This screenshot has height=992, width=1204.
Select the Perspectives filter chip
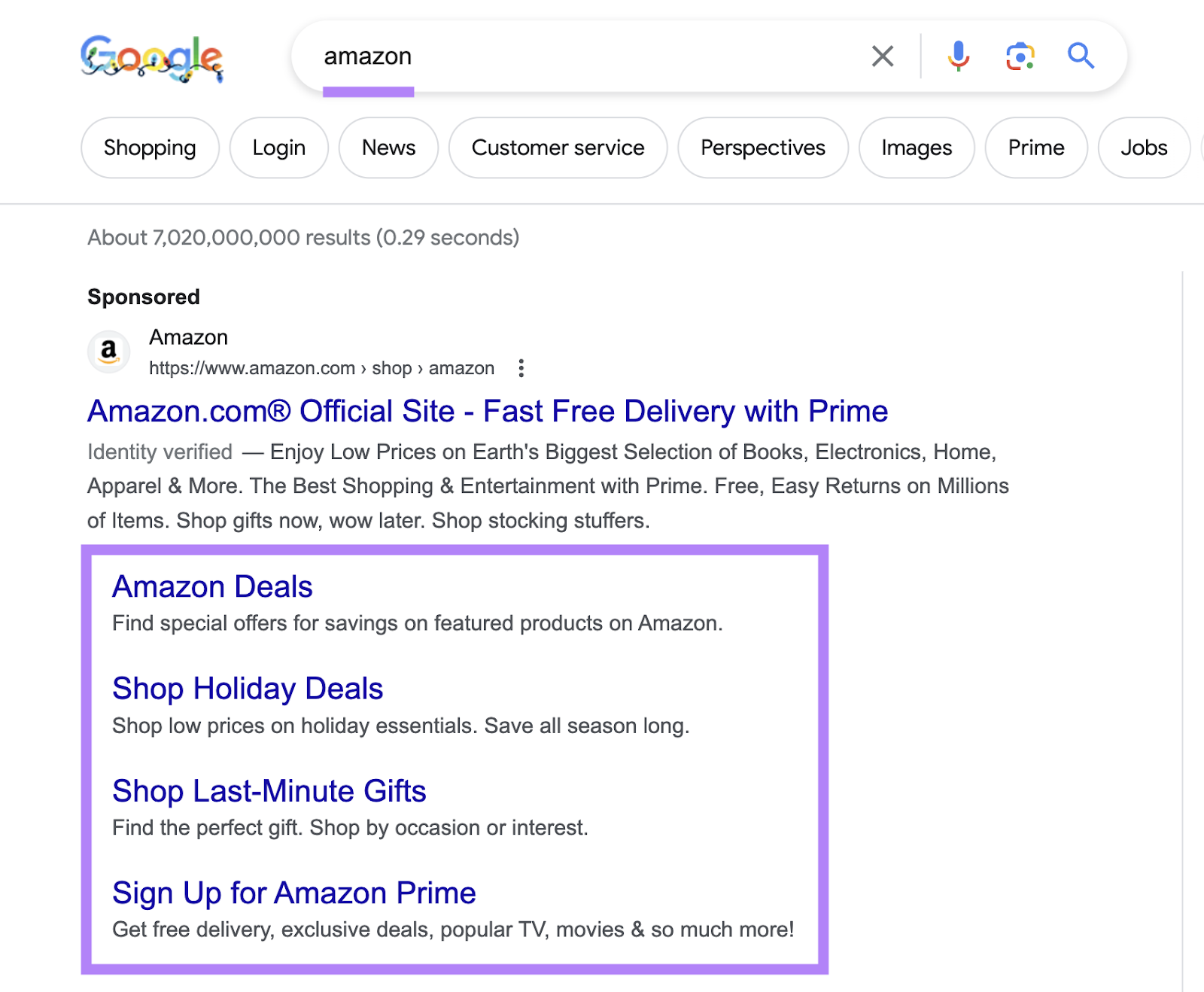pyautogui.click(x=762, y=148)
